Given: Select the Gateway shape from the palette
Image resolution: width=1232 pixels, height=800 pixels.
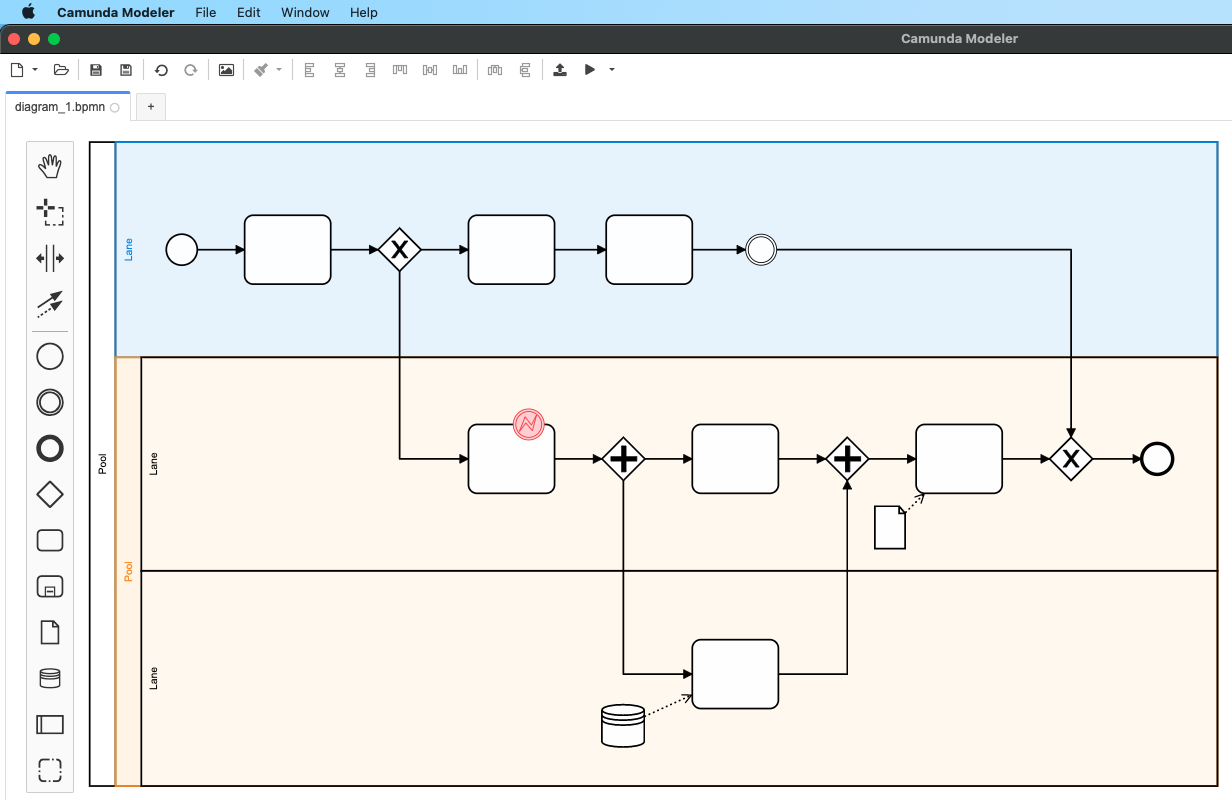Looking at the screenshot, I should click(x=50, y=494).
